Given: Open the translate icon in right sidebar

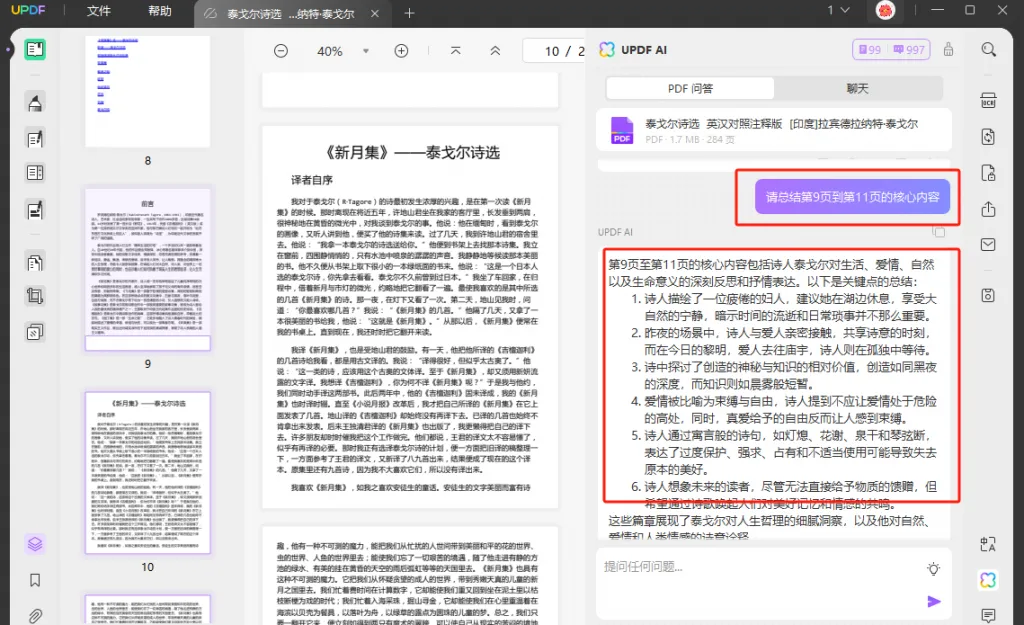Looking at the screenshot, I should [x=988, y=544].
